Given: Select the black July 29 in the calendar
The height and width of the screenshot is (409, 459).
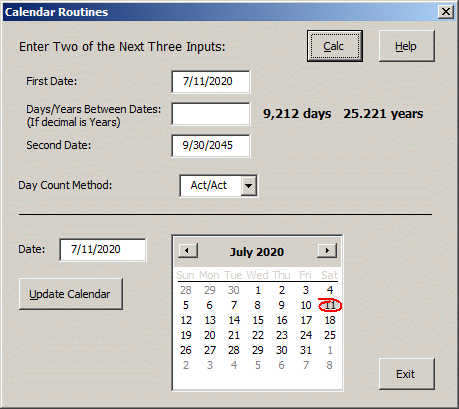Looking at the screenshot, I should (x=258, y=350).
